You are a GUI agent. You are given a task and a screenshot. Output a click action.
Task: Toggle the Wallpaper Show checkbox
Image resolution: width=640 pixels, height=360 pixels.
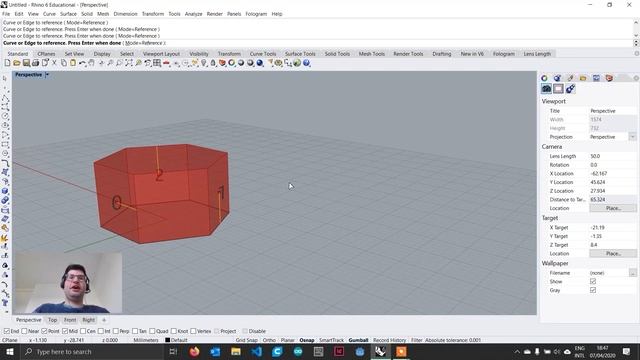pos(593,281)
